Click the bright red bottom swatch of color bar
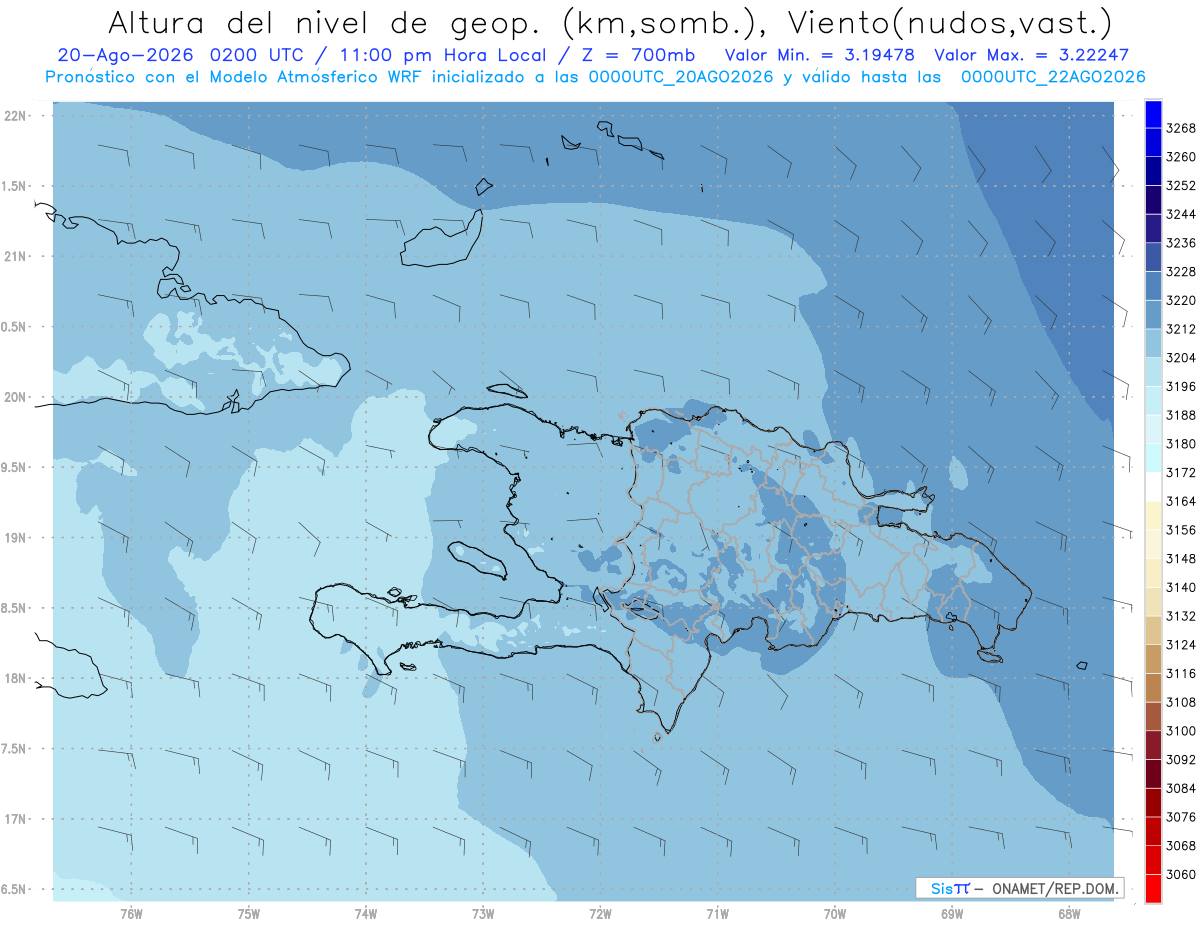Image resolution: width=1200 pixels, height=927 pixels. [x=1152, y=888]
